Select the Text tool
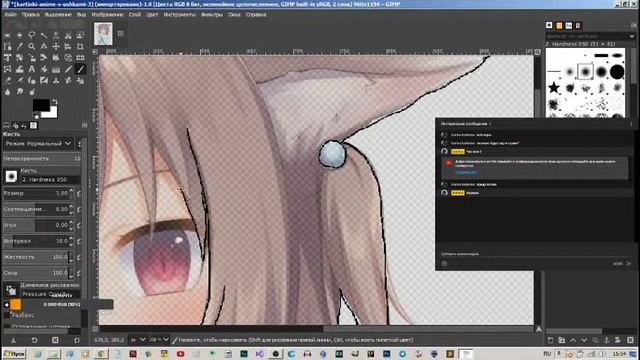Image resolution: width=640 pixels, height=360 pixels. [32, 69]
